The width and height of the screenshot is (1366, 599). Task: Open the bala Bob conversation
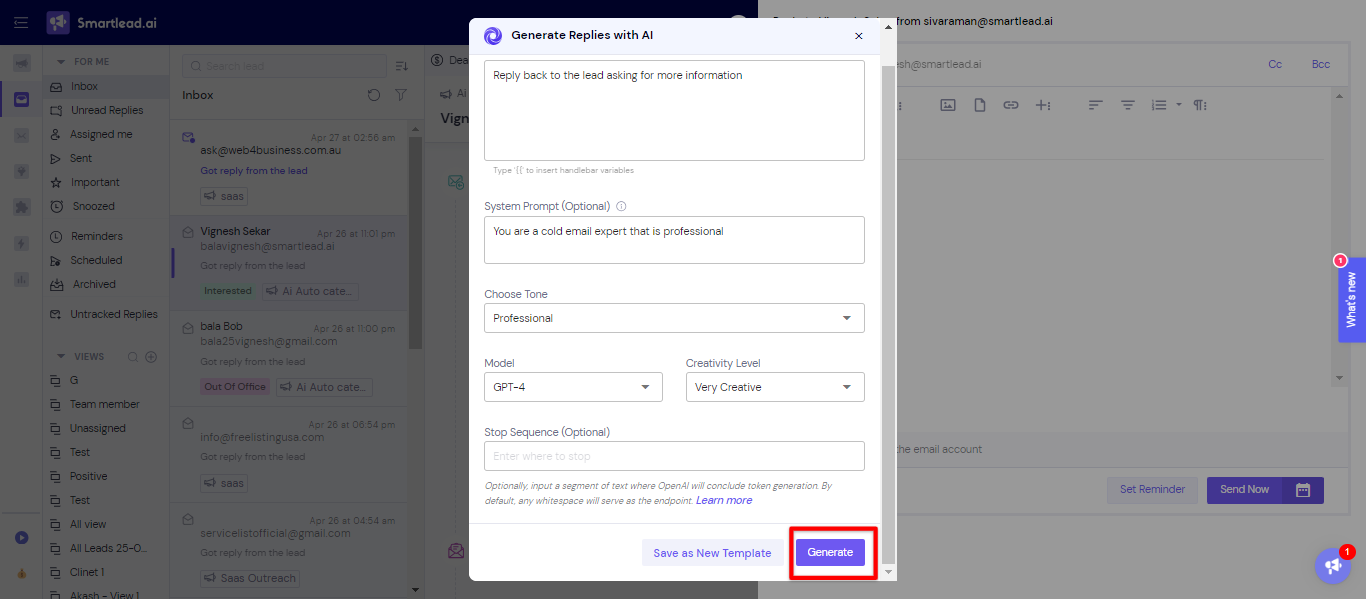[x=290, y=358]
